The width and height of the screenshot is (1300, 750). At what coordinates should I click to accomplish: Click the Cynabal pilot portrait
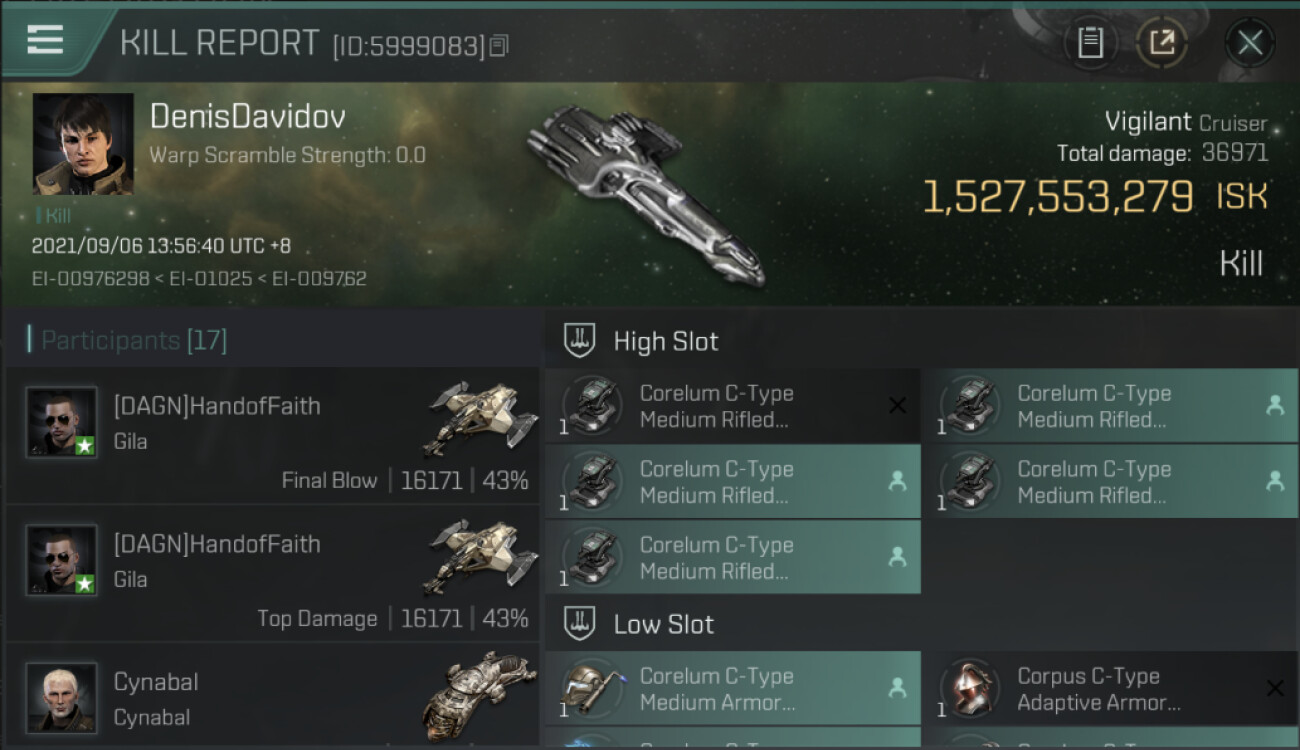(x=62, y=698)
